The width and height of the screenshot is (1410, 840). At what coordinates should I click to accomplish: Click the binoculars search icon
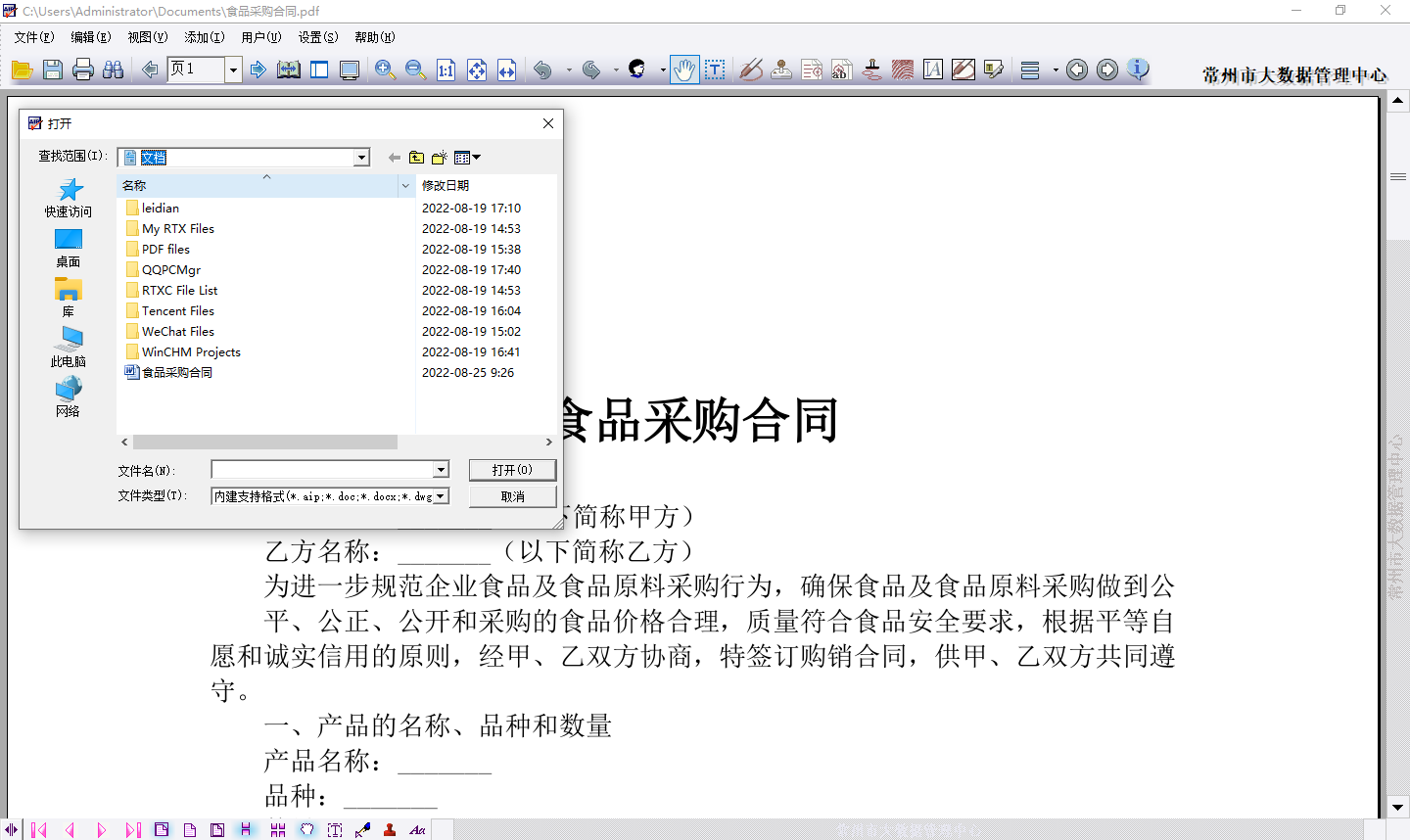tap(114, 70)
